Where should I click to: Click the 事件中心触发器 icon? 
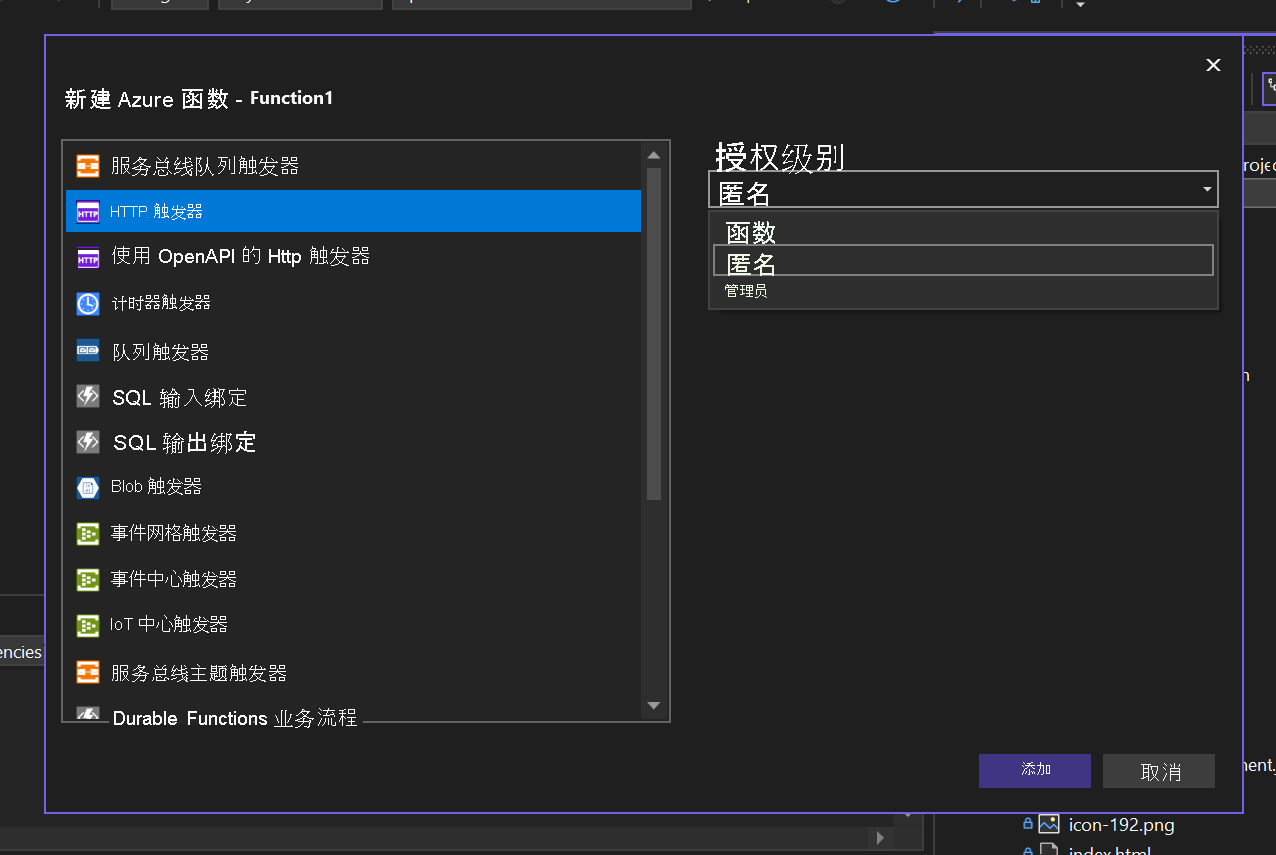tap(88, 580)
